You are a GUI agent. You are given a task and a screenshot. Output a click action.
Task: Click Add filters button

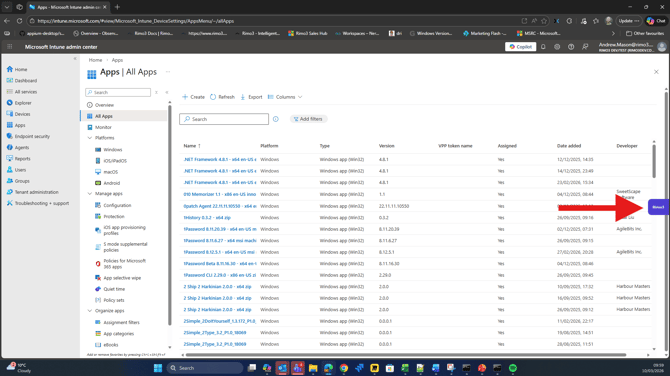[308, 119]
